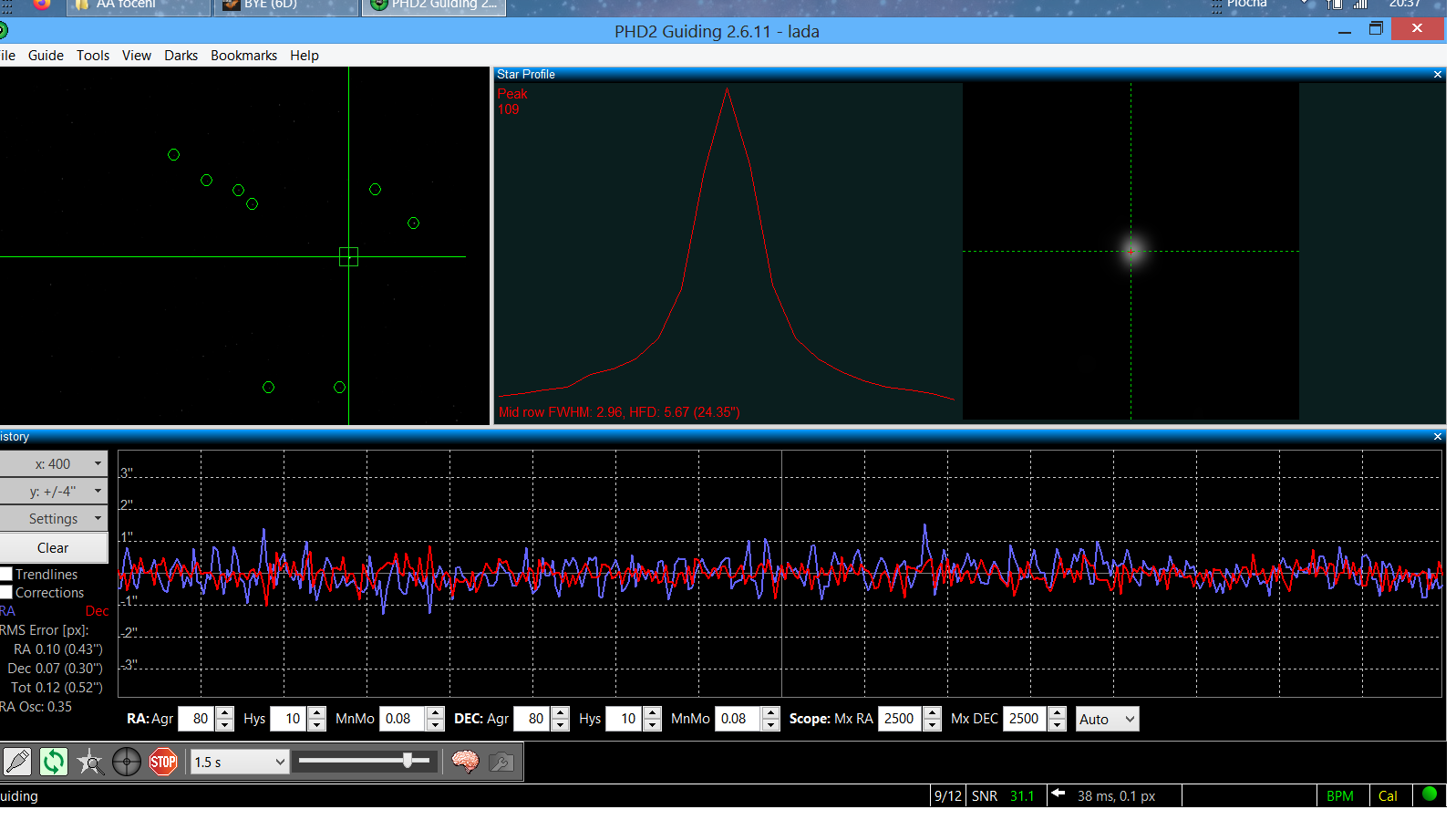
Task: Open Advanced Settings via the brain icon
Action: [x=465, y=762]
